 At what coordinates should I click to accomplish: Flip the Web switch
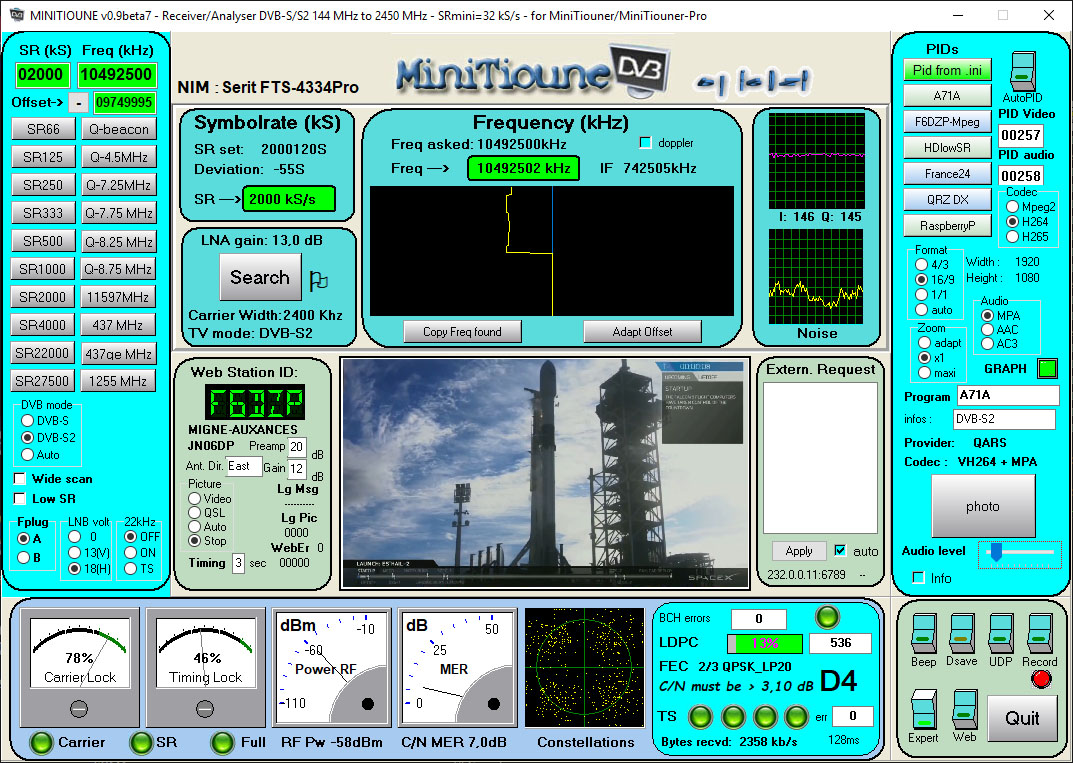tap(964, 709)
